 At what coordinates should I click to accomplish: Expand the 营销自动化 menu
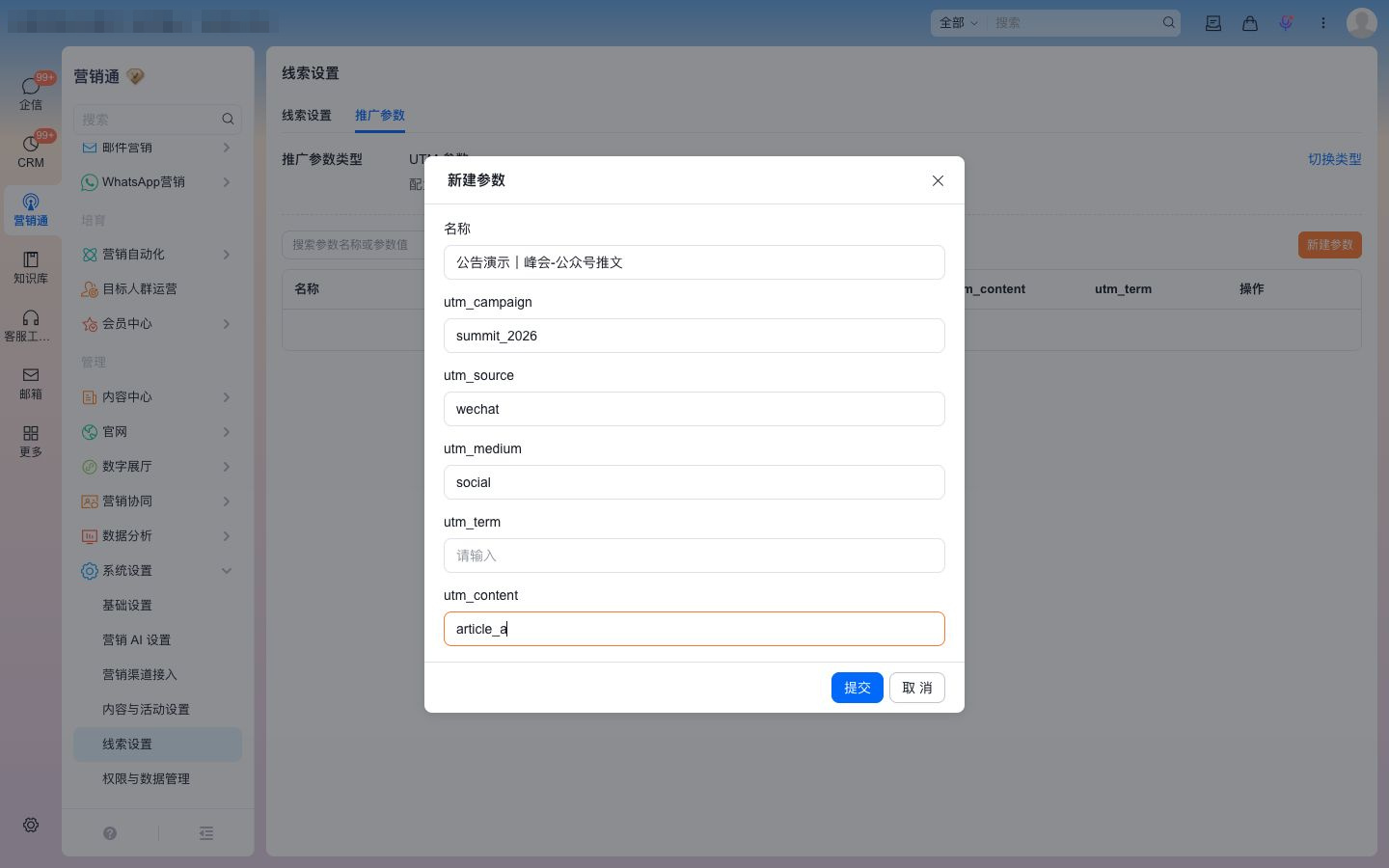(158, 255)
